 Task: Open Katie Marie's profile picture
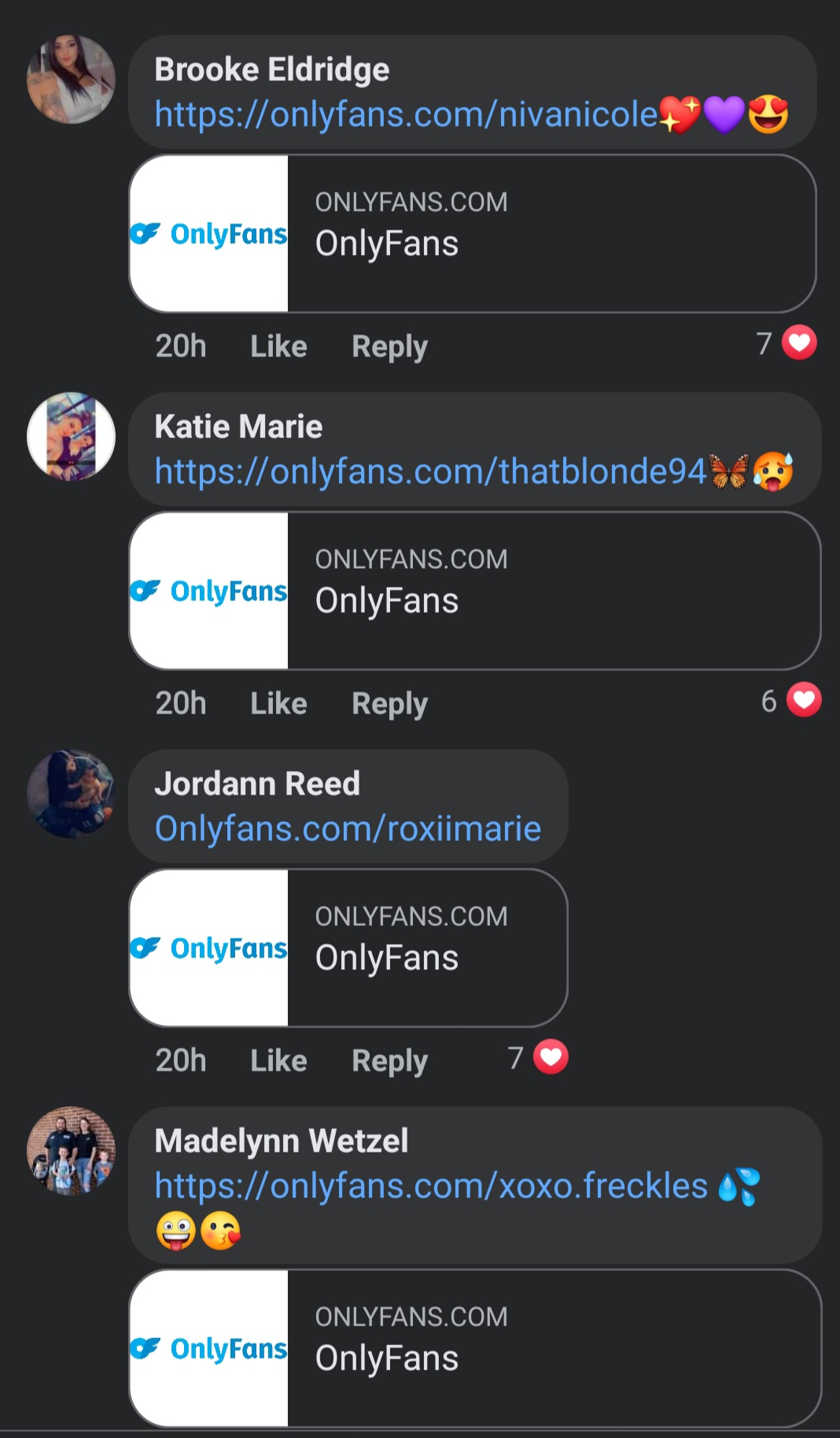pyautogui.click(x=71, y=437)
